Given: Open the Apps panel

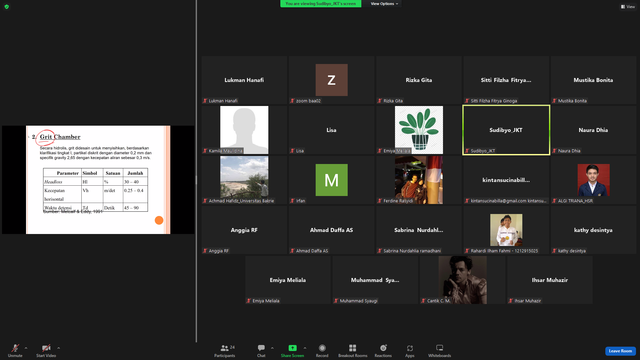Looking at the screenshot, I should point(410,350).
